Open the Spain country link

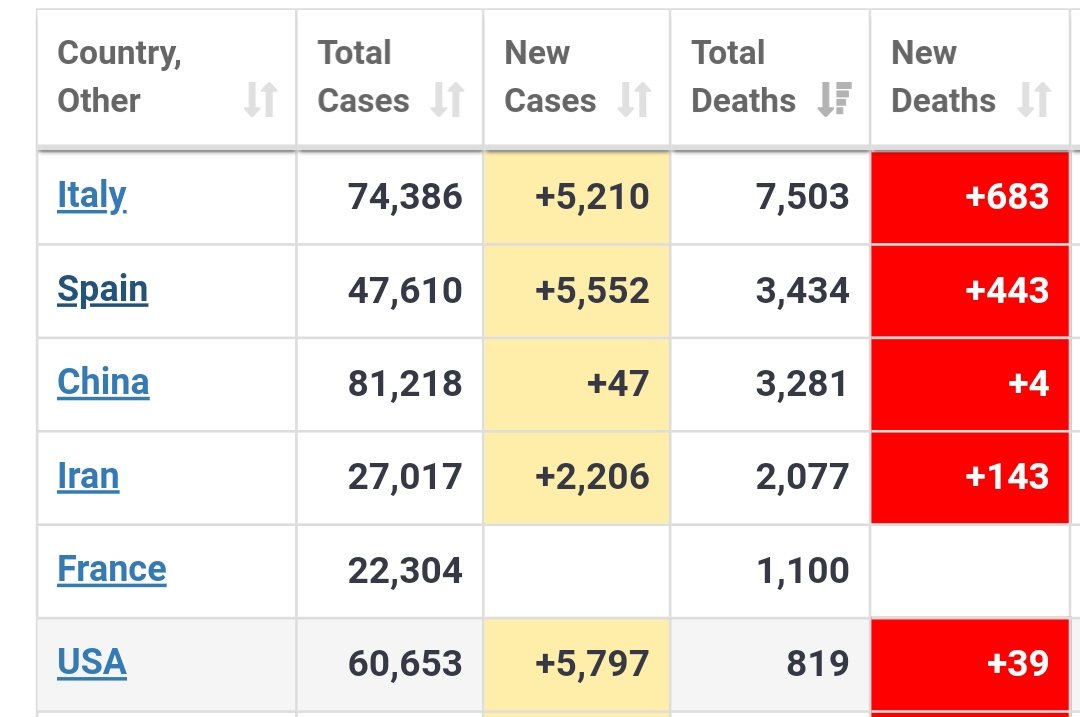tap(103, 290)
